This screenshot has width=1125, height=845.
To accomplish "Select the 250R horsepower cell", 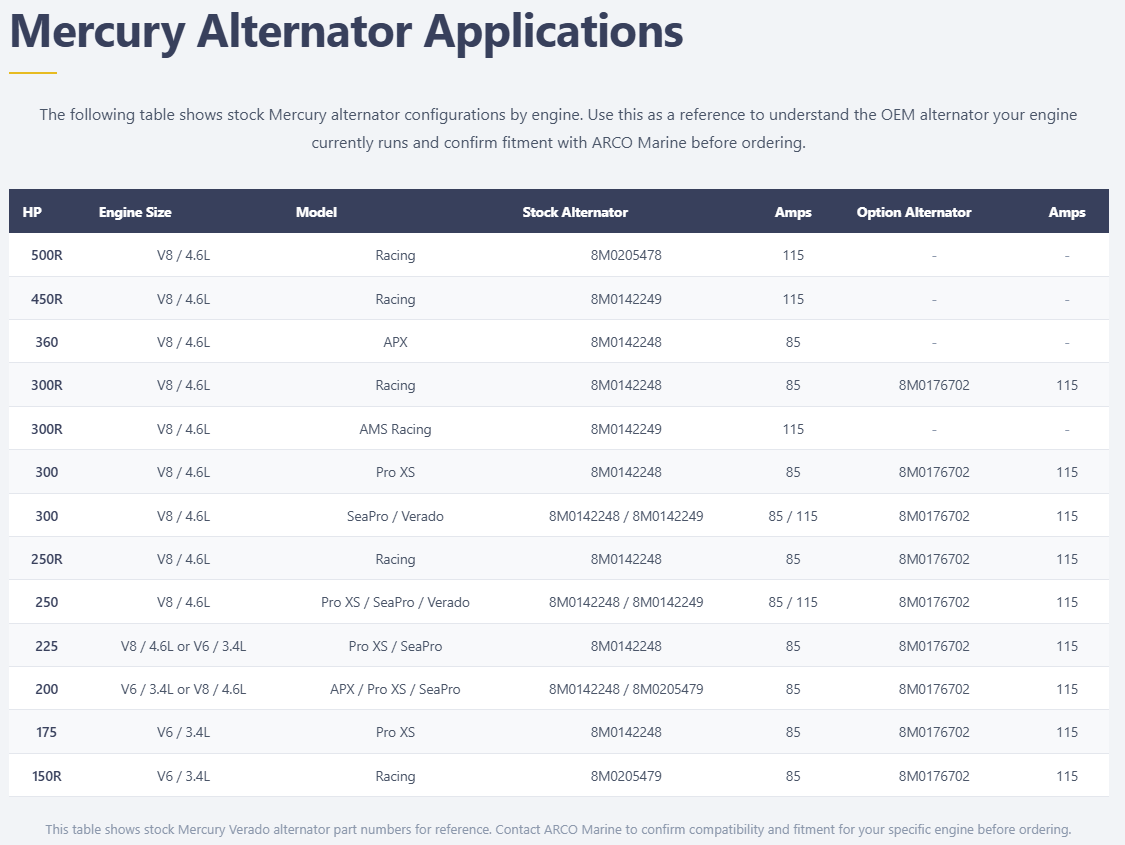I will tap(47, 559).
